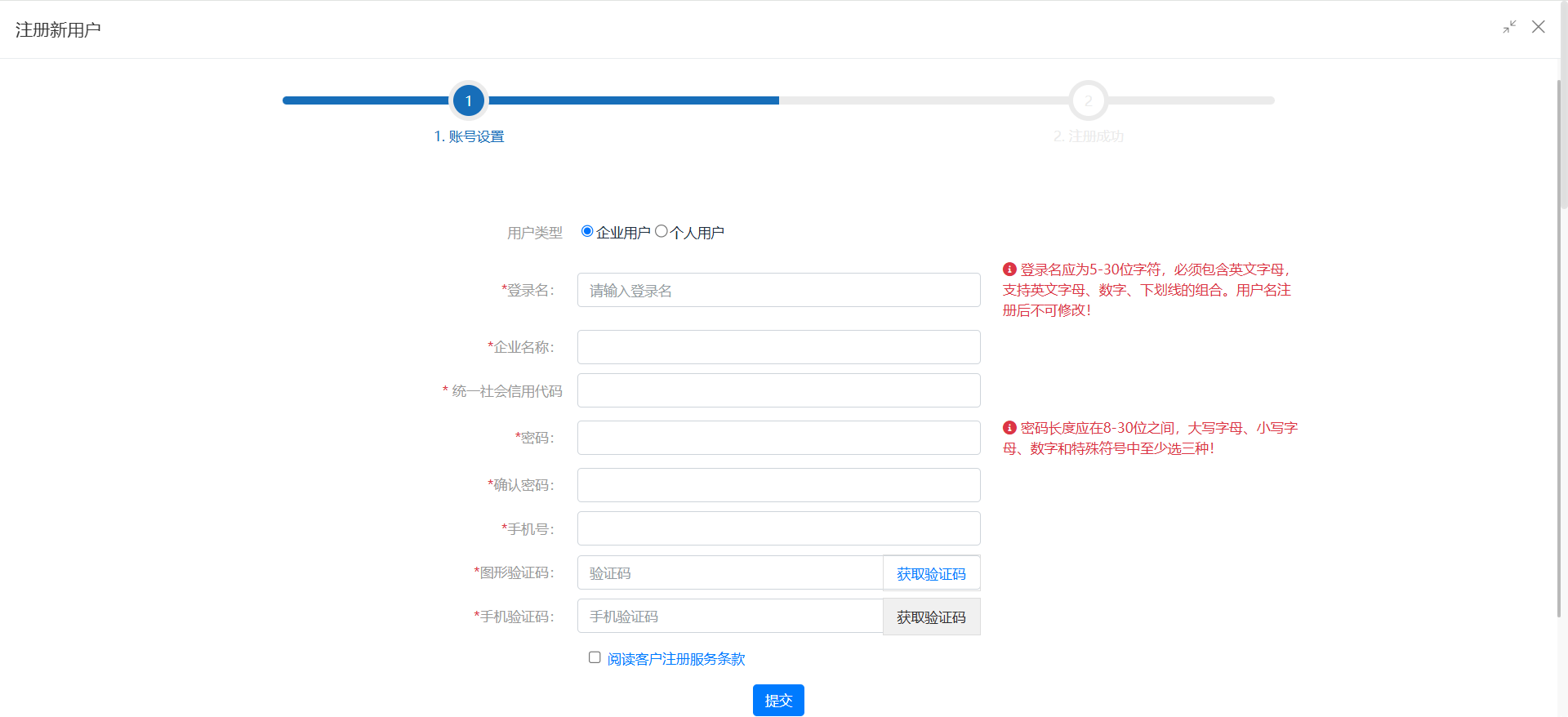The height and width of the screenshot is (717, 1568).
Task: Click the *手机号： label
Action: coord(528,529)
